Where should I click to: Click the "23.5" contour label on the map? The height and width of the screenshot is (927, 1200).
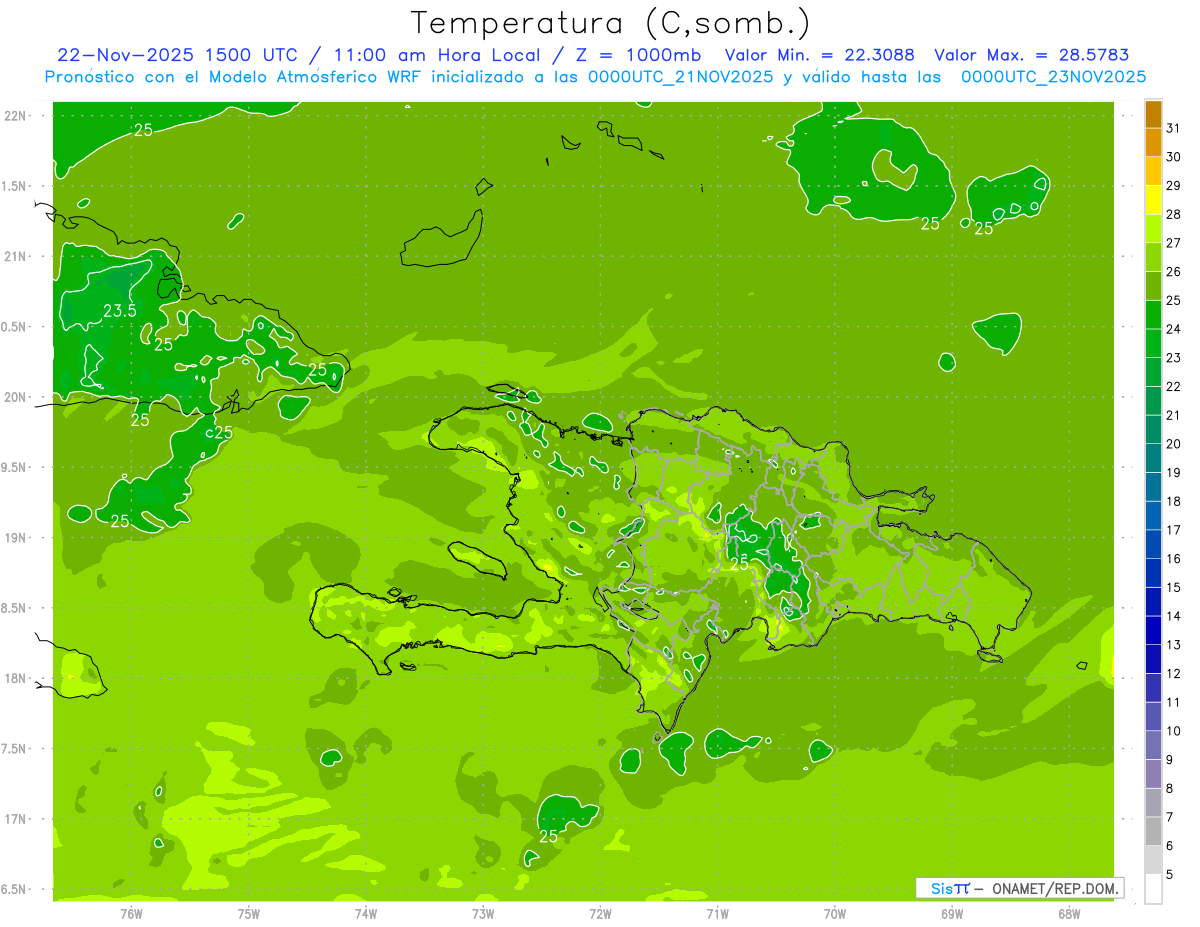coord(120,311)
